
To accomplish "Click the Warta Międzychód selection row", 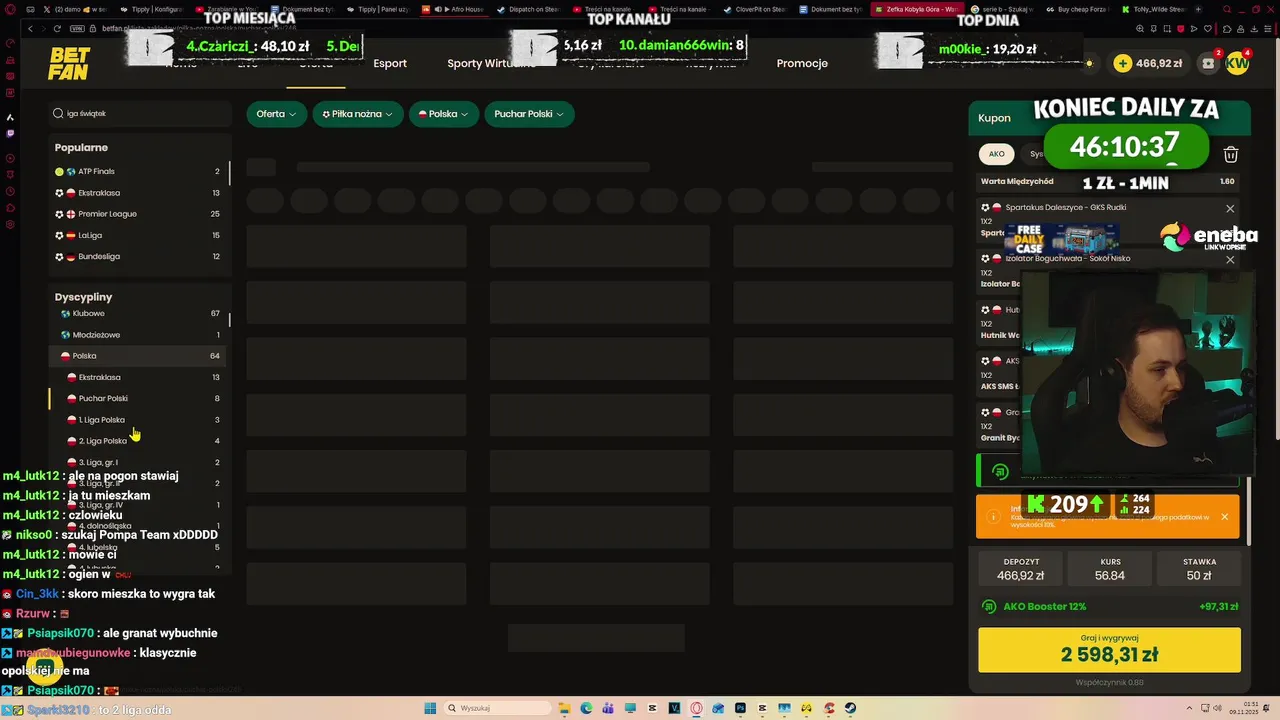I will tap(1109, 182).
